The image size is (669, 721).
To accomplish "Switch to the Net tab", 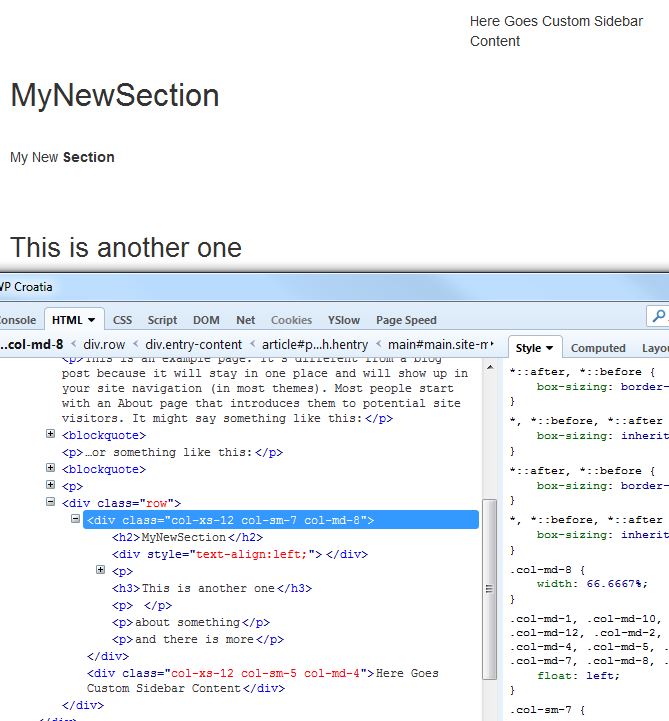I will [x=246, y=320].
